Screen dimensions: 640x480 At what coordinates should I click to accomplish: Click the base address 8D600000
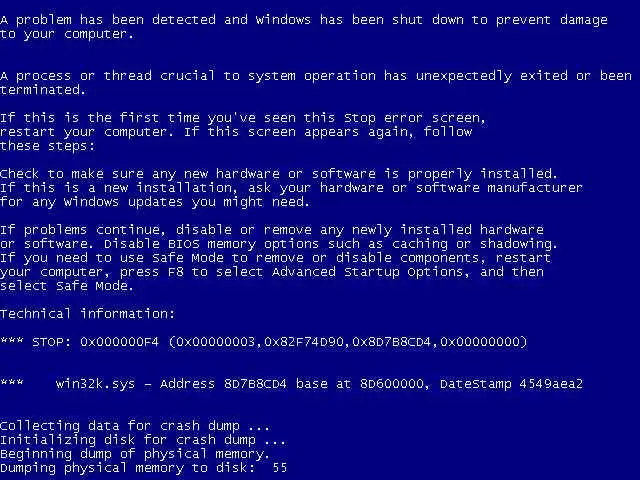(391, 384)
